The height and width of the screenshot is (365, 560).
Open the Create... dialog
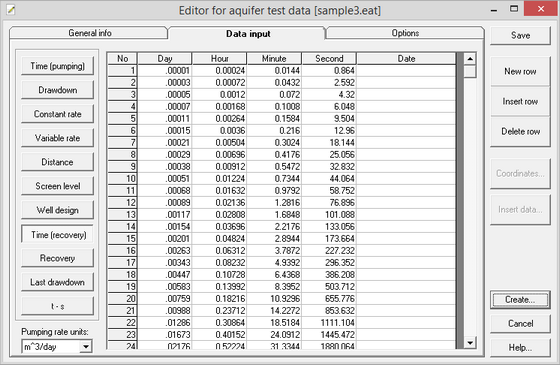[520, 300]
